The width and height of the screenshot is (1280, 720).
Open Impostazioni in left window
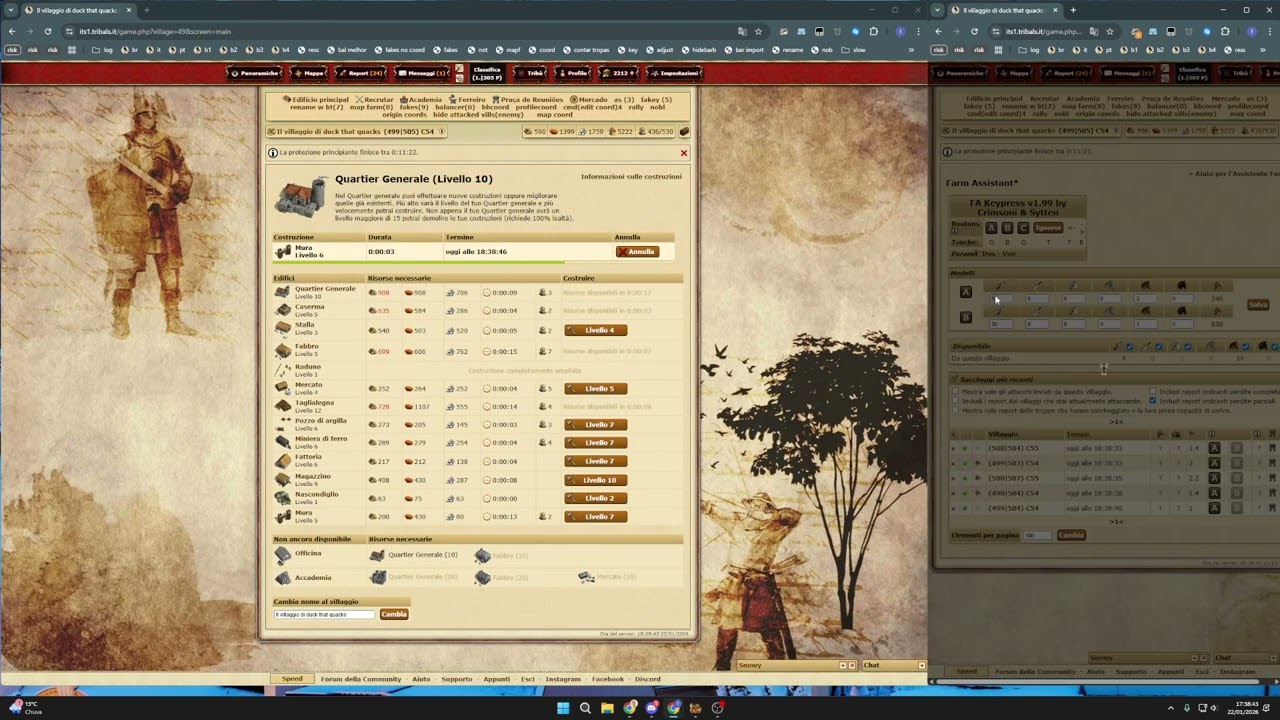675,73
